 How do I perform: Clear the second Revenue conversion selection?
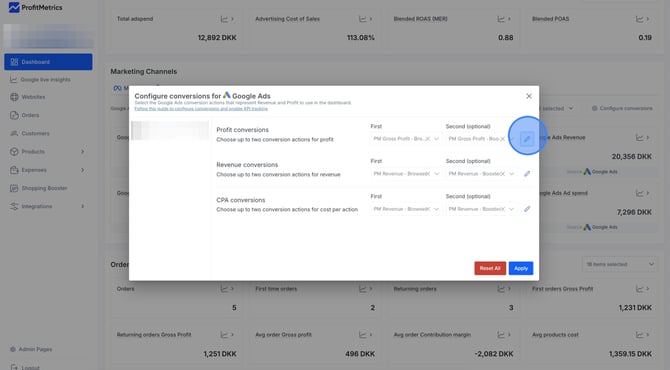point(502,174)
